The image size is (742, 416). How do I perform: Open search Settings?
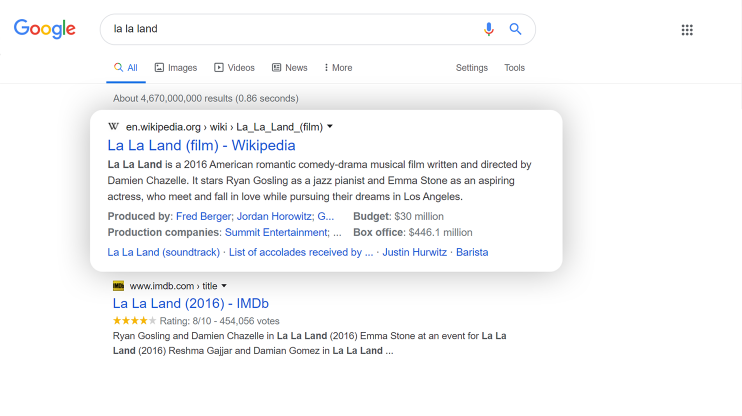[472, 68]
